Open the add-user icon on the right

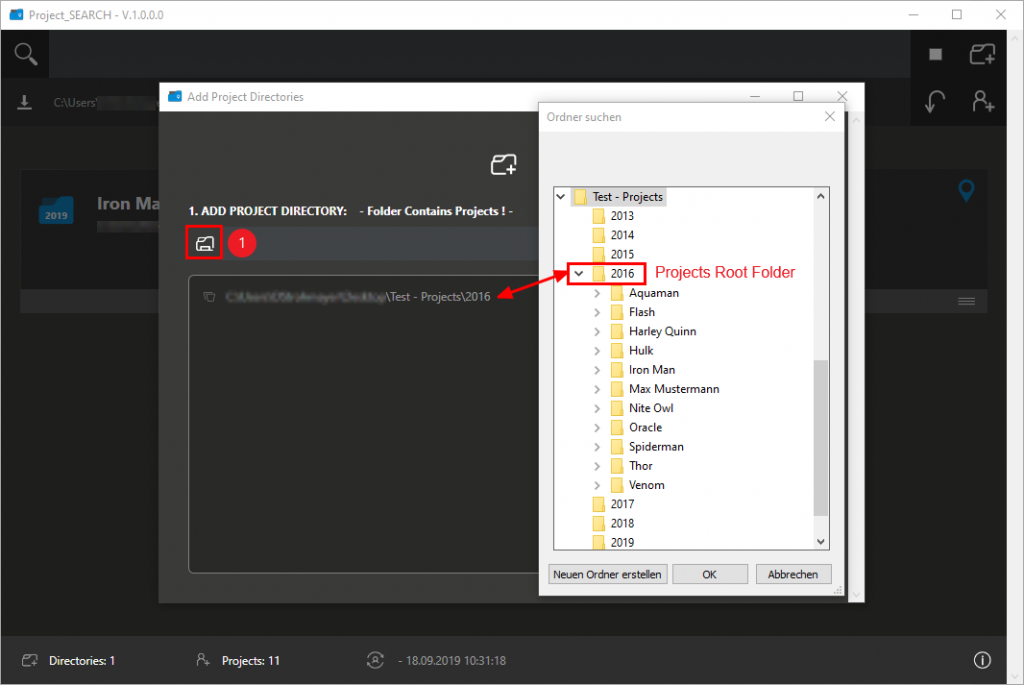982,101
